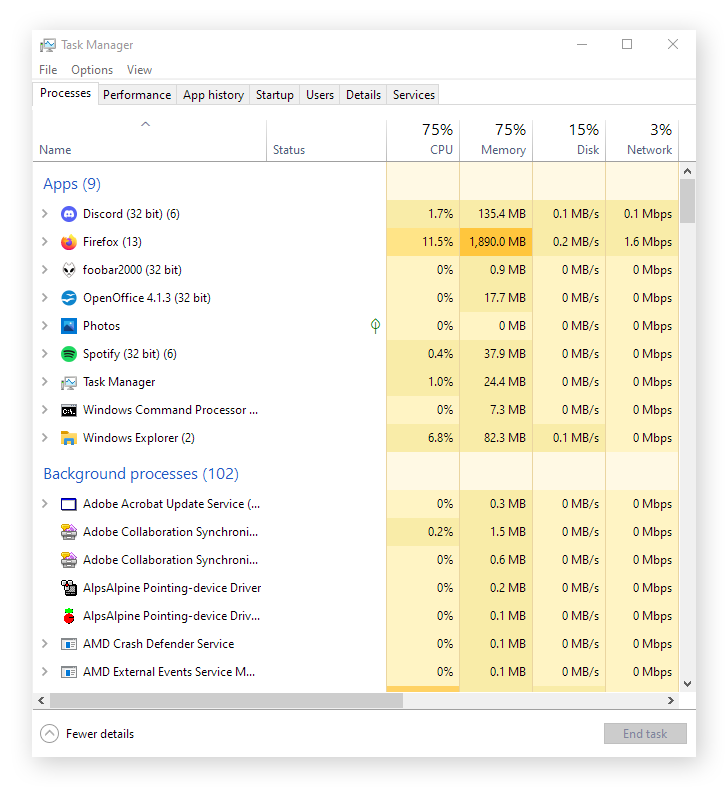728x792 pixels.
Task: Select the Firefox icon in Apps list
Action: (x=68, y=242)
